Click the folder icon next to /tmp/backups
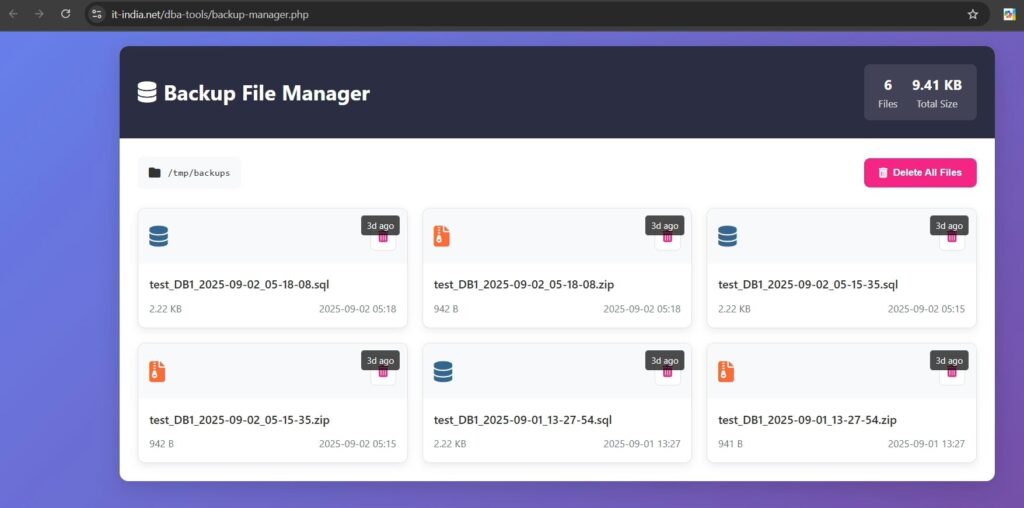 154,173
